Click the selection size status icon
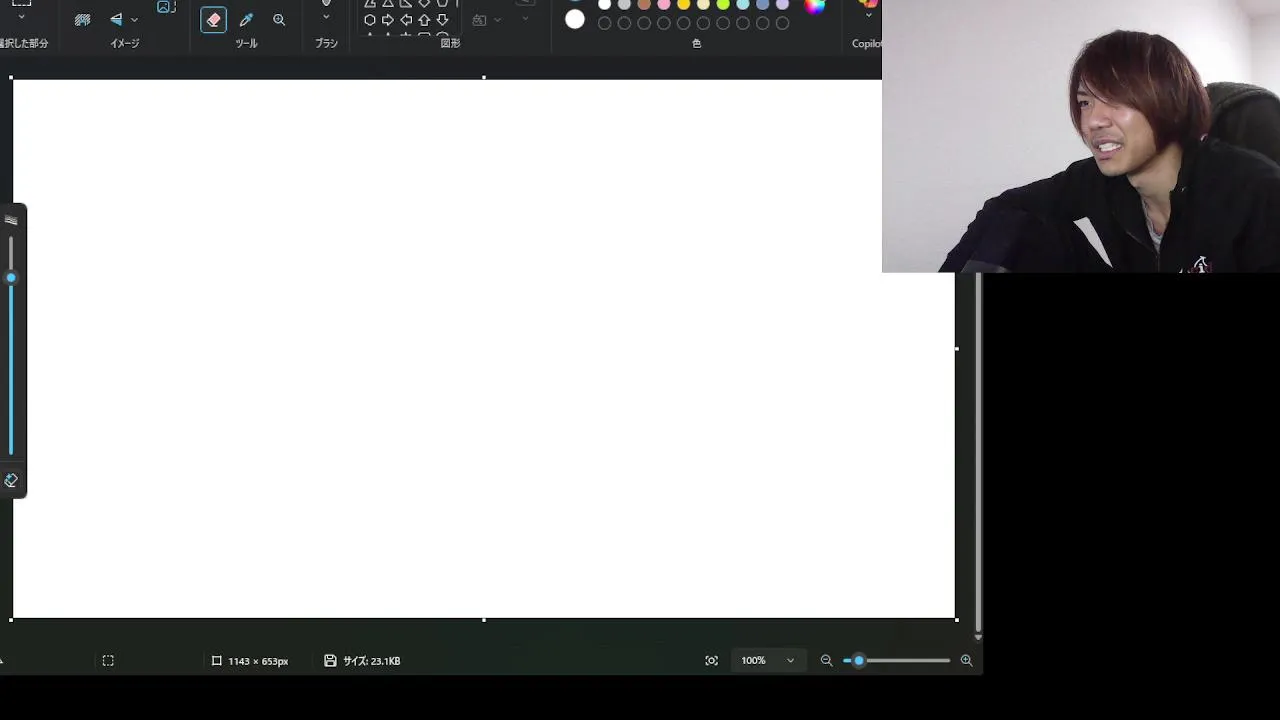Image resolution: width=1280 pixels, height=720 pixels. [x=108, y=661]
